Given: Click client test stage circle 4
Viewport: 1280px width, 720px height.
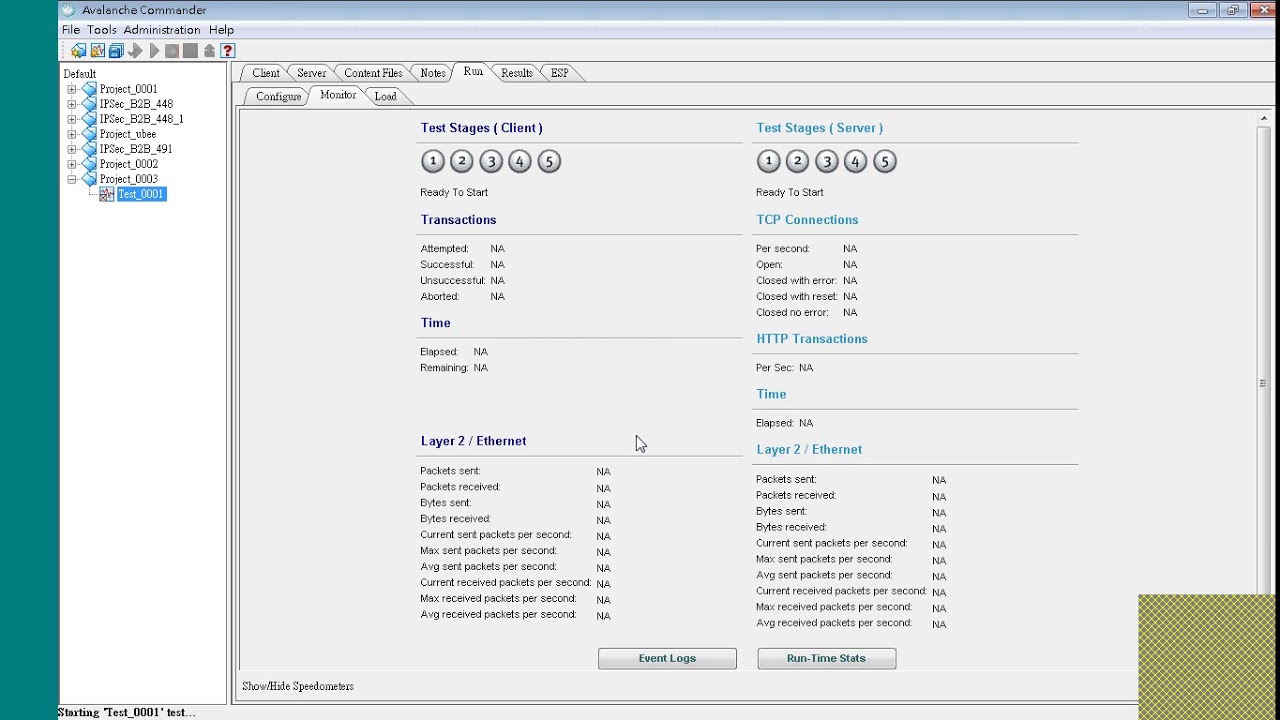Looking at the screenshot, I should tap(519, 161).
